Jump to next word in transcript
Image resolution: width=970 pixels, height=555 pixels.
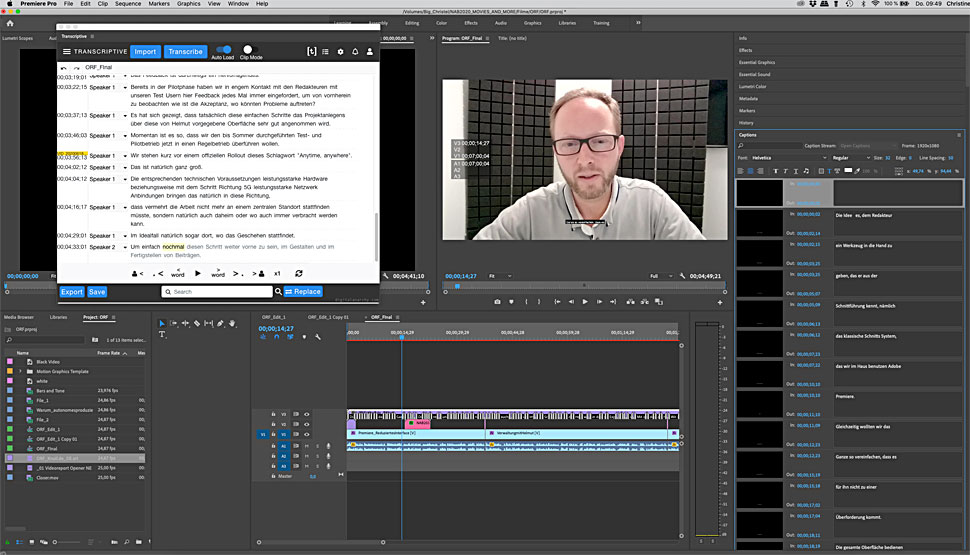coord(218,273)
